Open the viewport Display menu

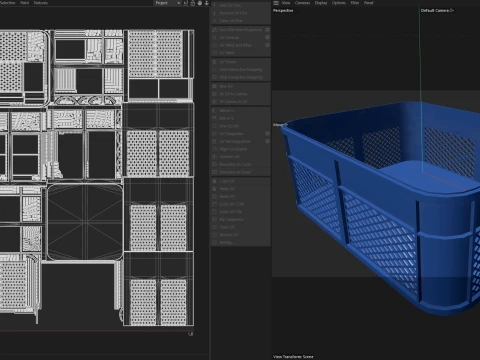click(321, 3)
